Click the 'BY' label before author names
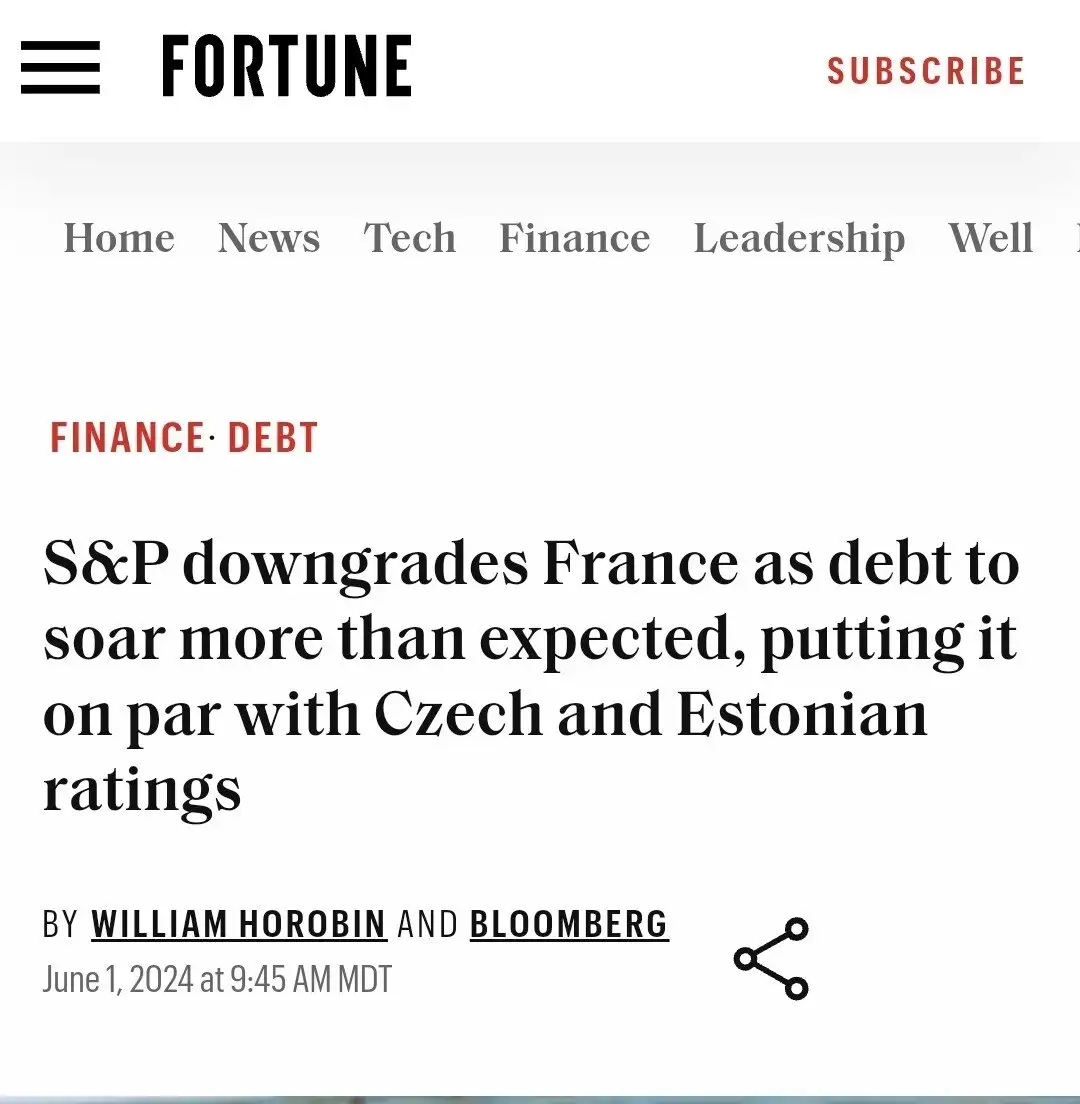Screen dimensions: 1080x1104 click(x=60, y=924)
